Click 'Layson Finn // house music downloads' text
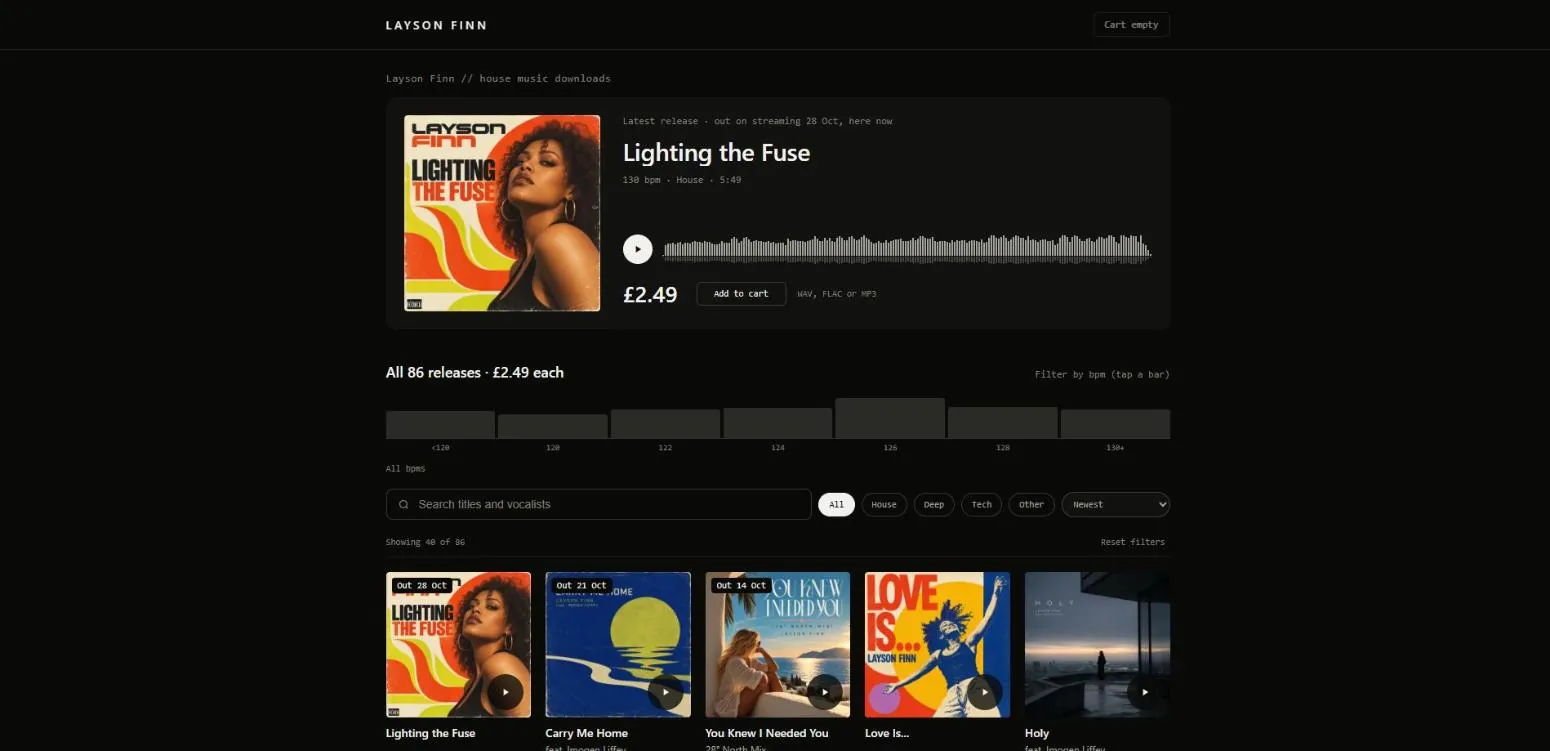Image resolution: width=1550 pixels, height=751 pixels. tap(498, 78)
